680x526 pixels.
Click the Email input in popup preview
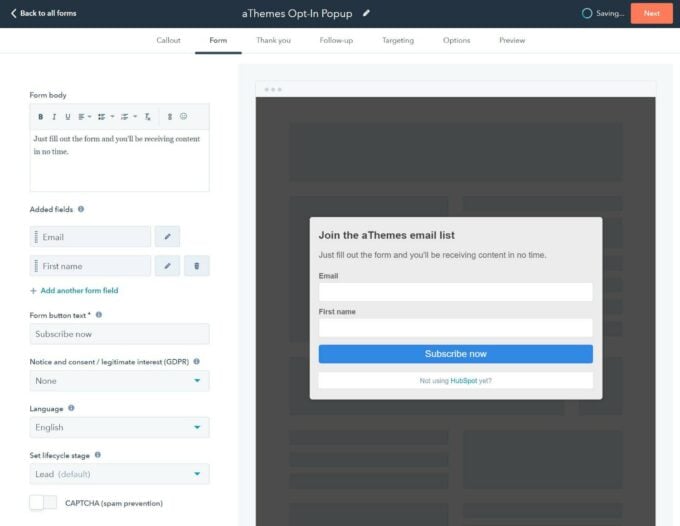[x=455, y=292]
